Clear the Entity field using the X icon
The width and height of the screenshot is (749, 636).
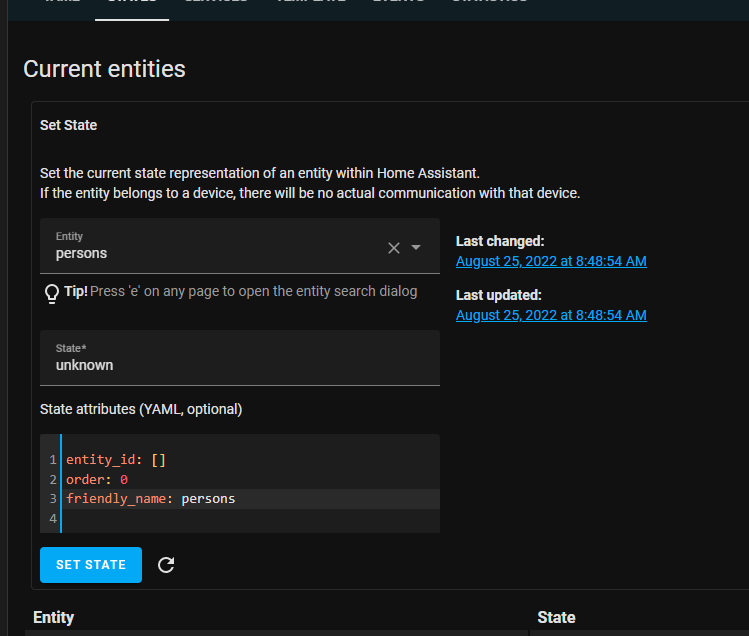[x=394, y=248]
